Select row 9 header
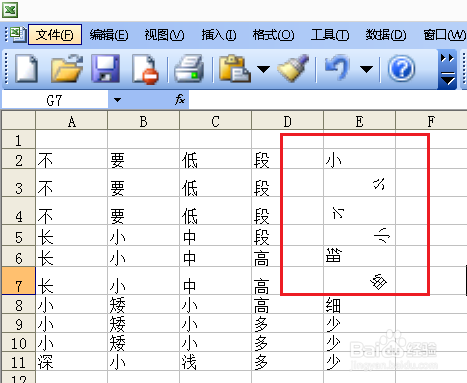The image size is (467, 383). [19, 323]
